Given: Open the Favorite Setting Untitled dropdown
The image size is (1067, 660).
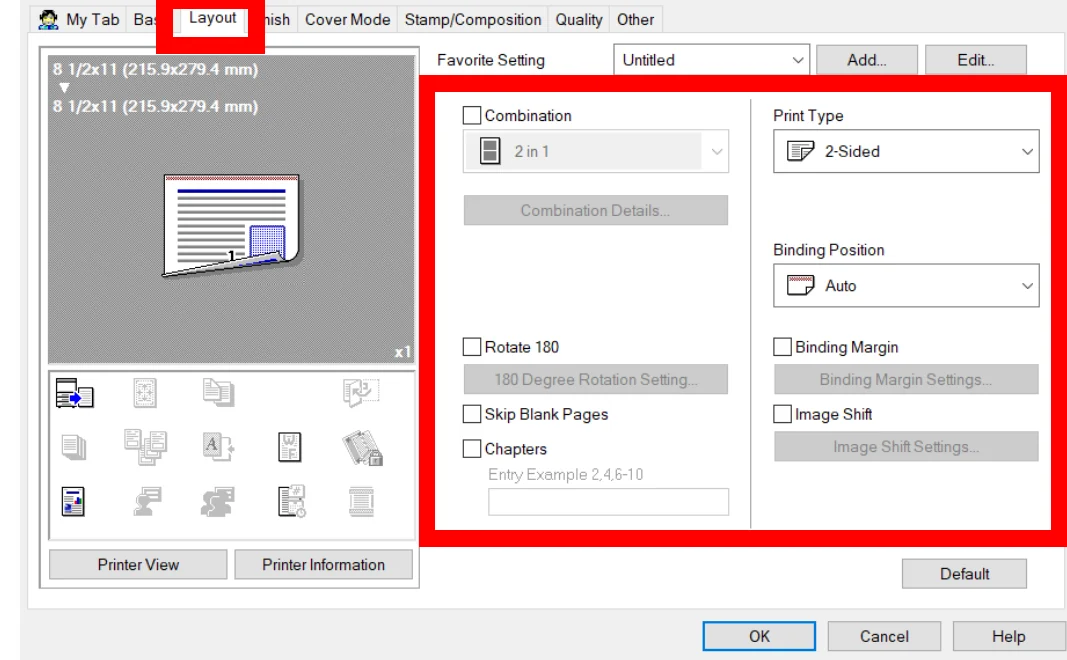Looking at the screenshot, I should (711, 60).
